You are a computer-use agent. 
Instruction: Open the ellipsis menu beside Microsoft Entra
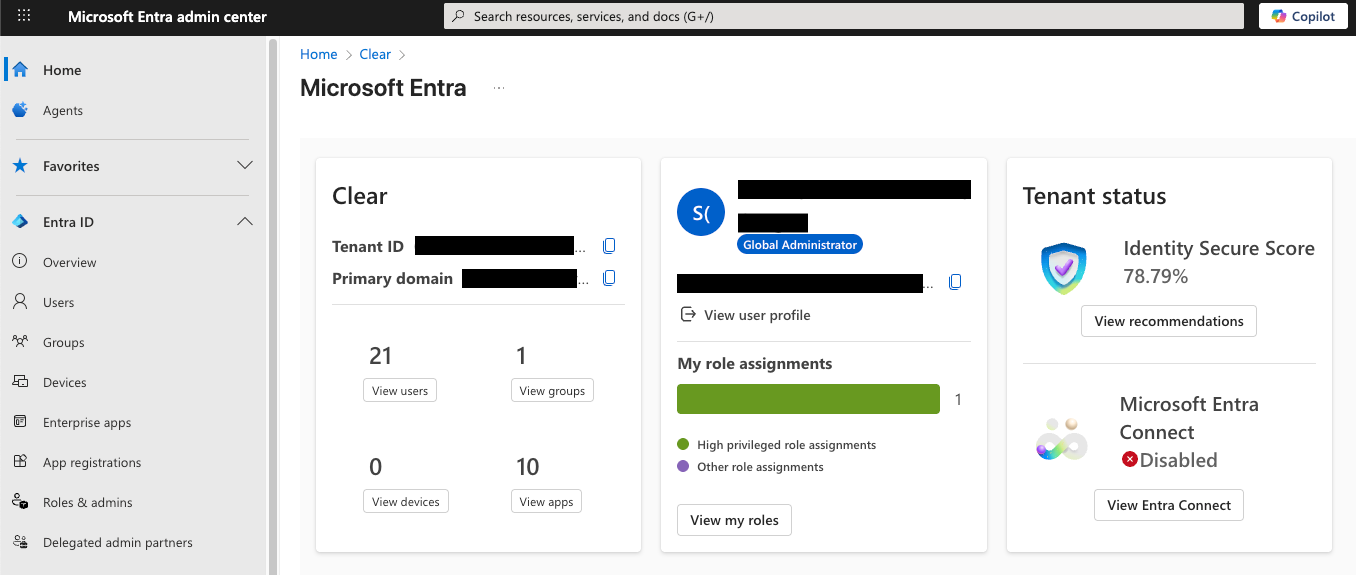click(499, 88)
